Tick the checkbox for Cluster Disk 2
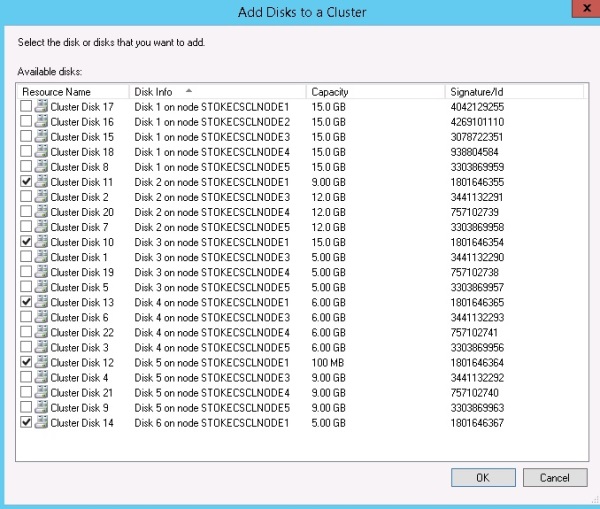This screenshot has height=509, width=600. (x=26, y=197)
